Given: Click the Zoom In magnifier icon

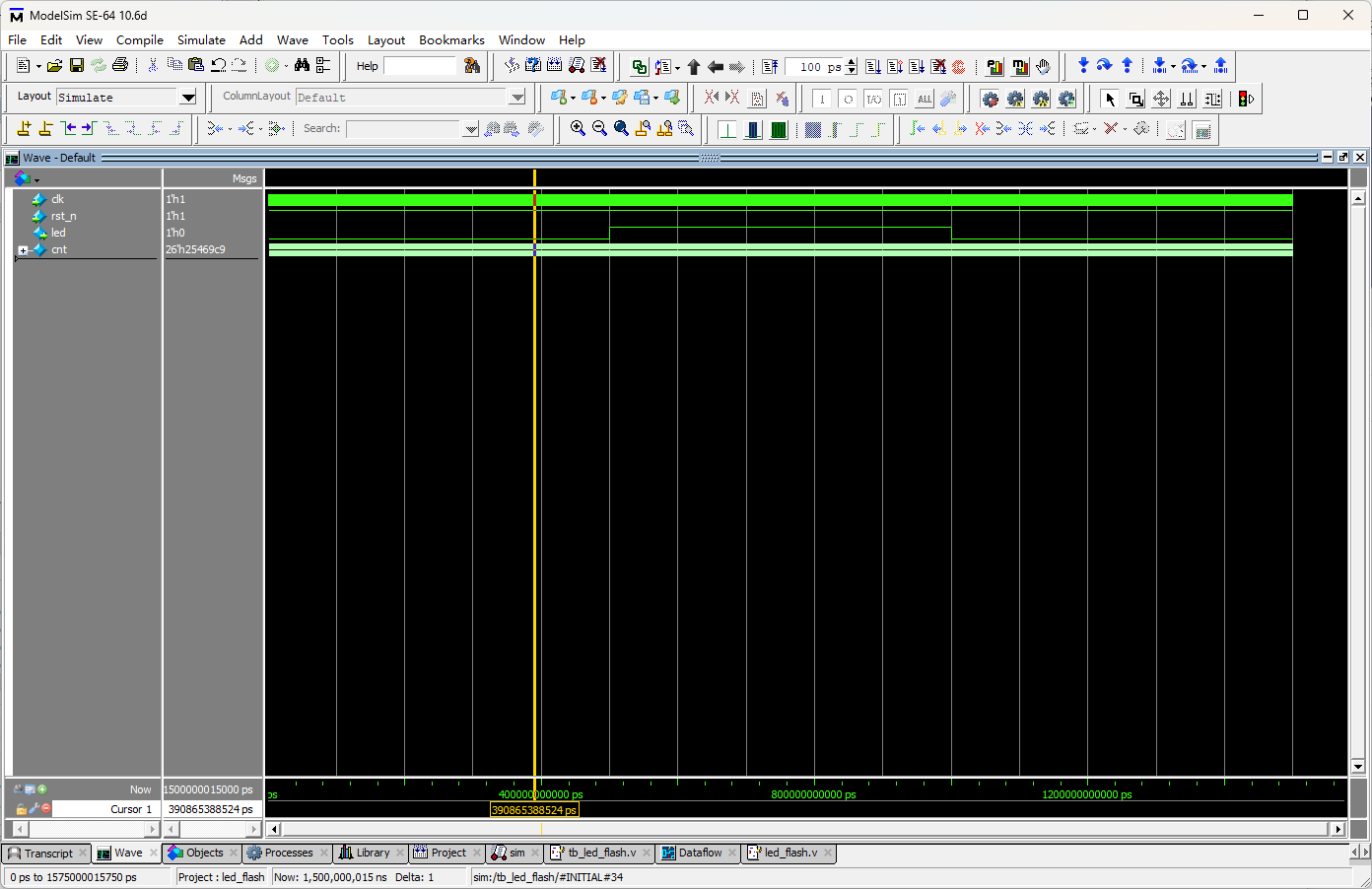Looking at the screenshot, I should pyautogui.click(x=578, y=128).
